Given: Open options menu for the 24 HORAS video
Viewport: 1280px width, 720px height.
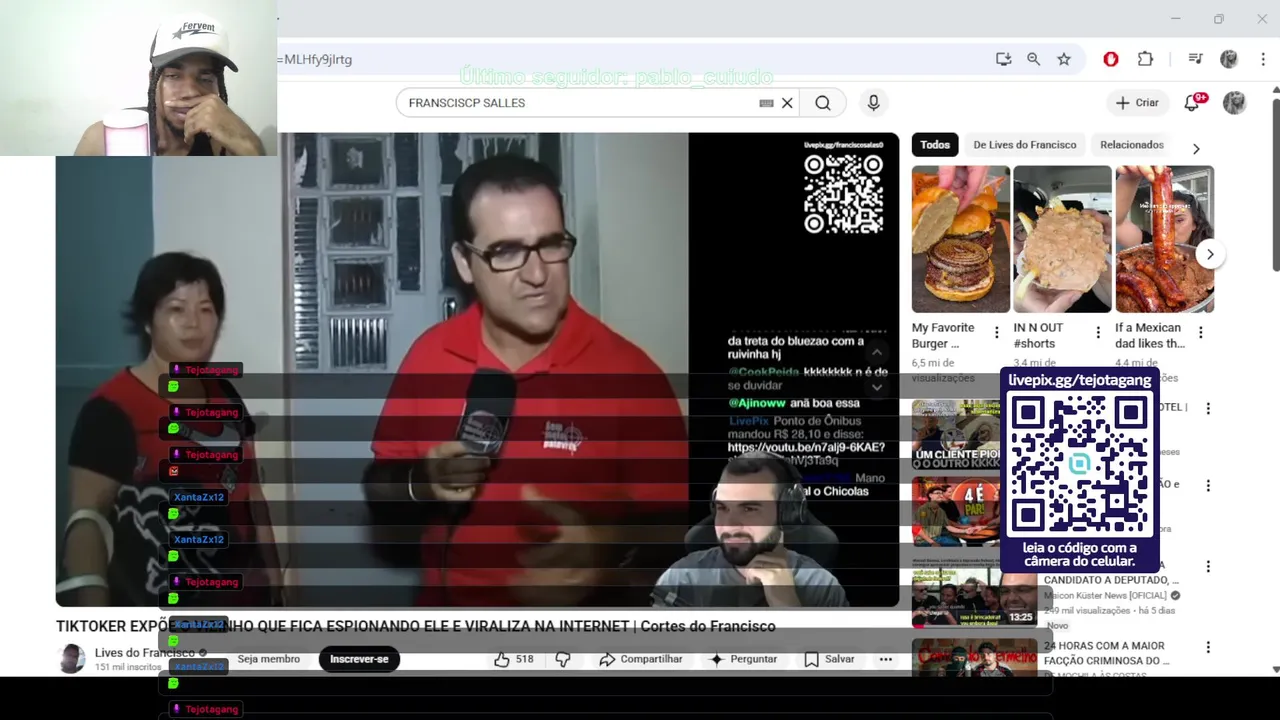Looking at the screenshot, I should (1208, 647).
